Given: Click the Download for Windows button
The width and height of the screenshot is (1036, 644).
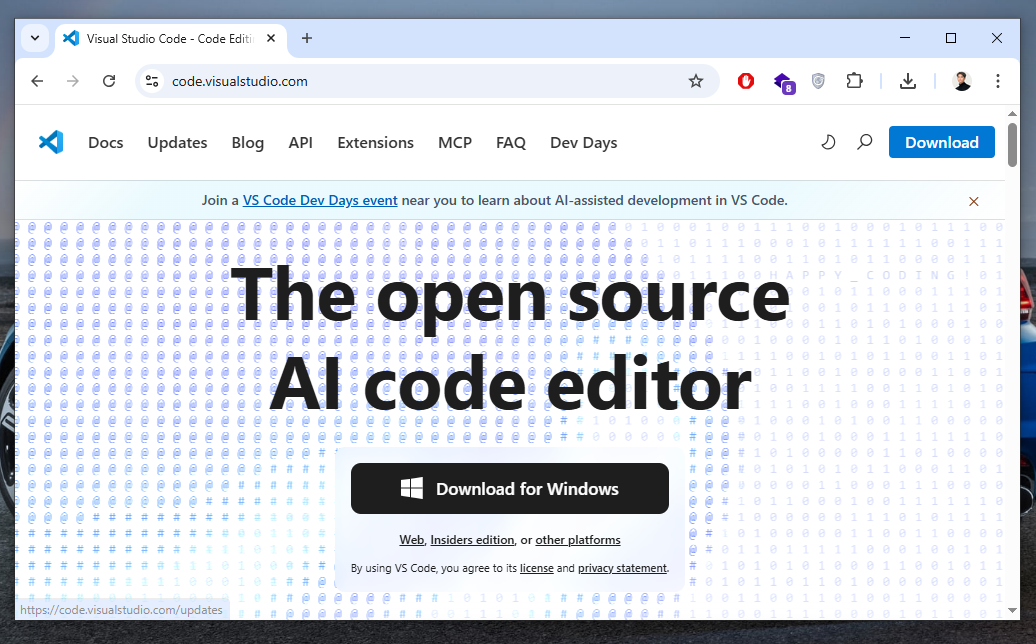Looking at the screenshot, I should click(509, 489).
